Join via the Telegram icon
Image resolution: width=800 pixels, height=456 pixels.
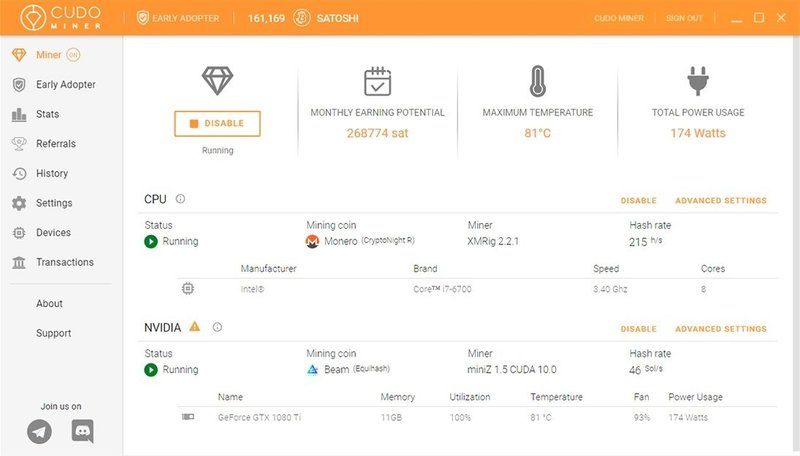[39, 432]
